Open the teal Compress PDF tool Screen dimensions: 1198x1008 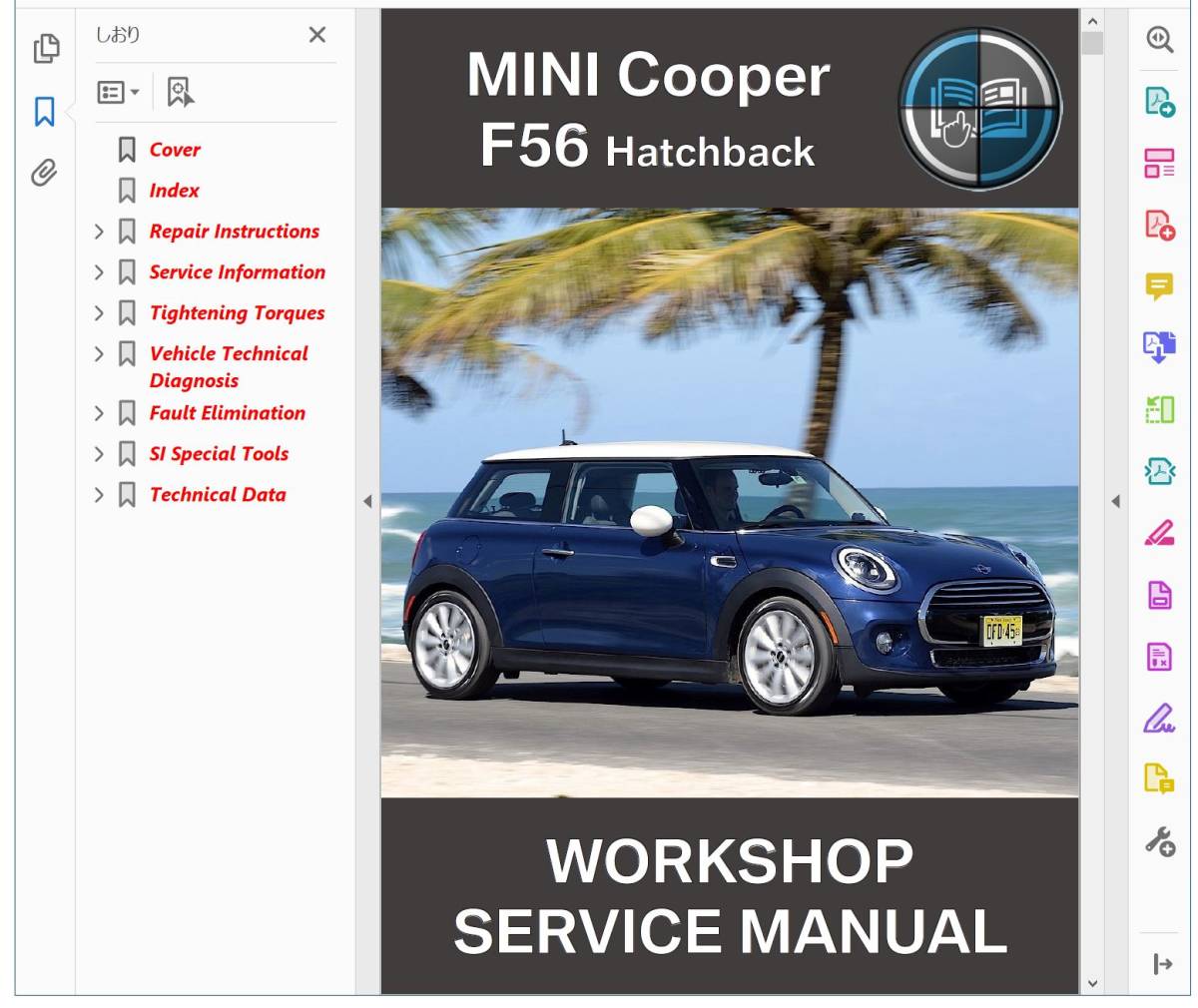coord(1159,471)
